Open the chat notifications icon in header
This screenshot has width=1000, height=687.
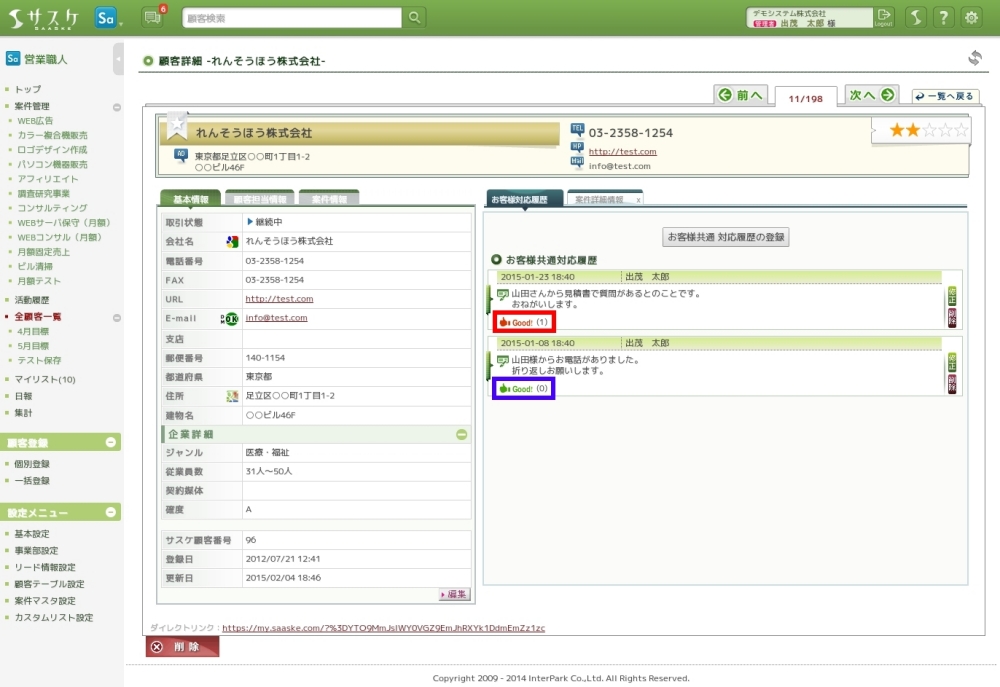(153, 17)
